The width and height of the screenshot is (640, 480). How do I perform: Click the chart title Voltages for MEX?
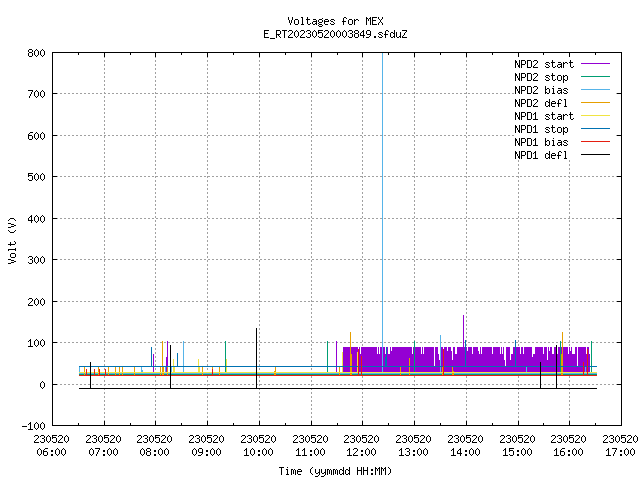pyautogui.click(x=335, y=21)
